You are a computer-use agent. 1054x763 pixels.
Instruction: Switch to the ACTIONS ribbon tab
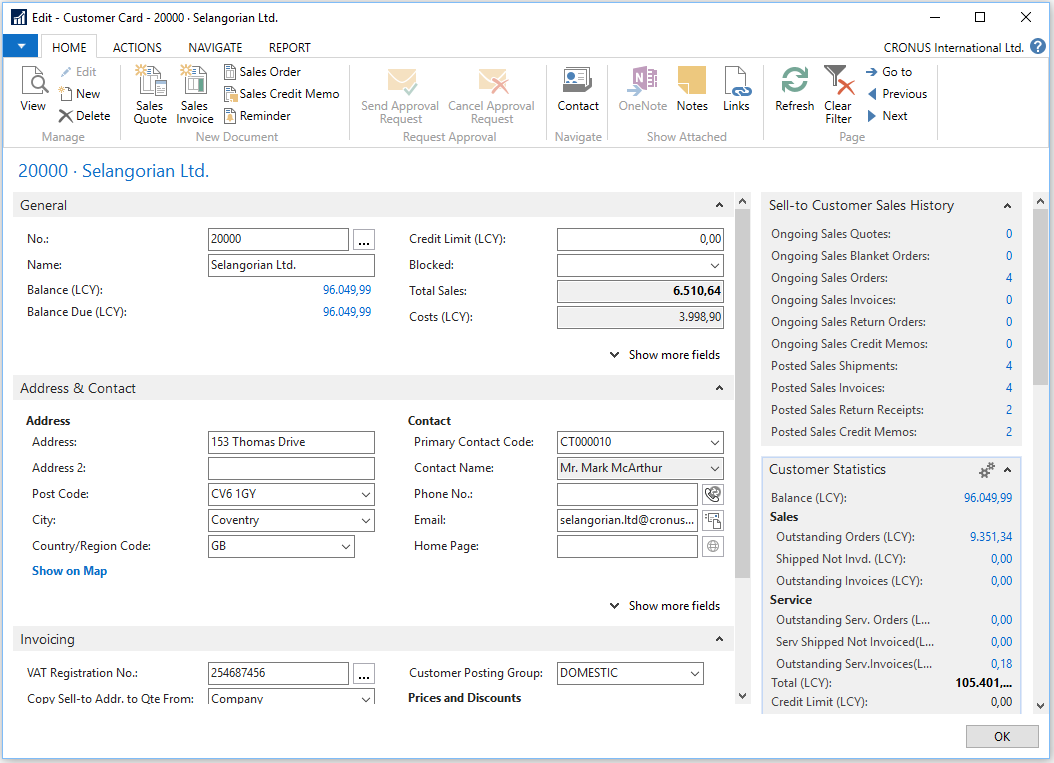pyautogui.click(x=137, y=47)
